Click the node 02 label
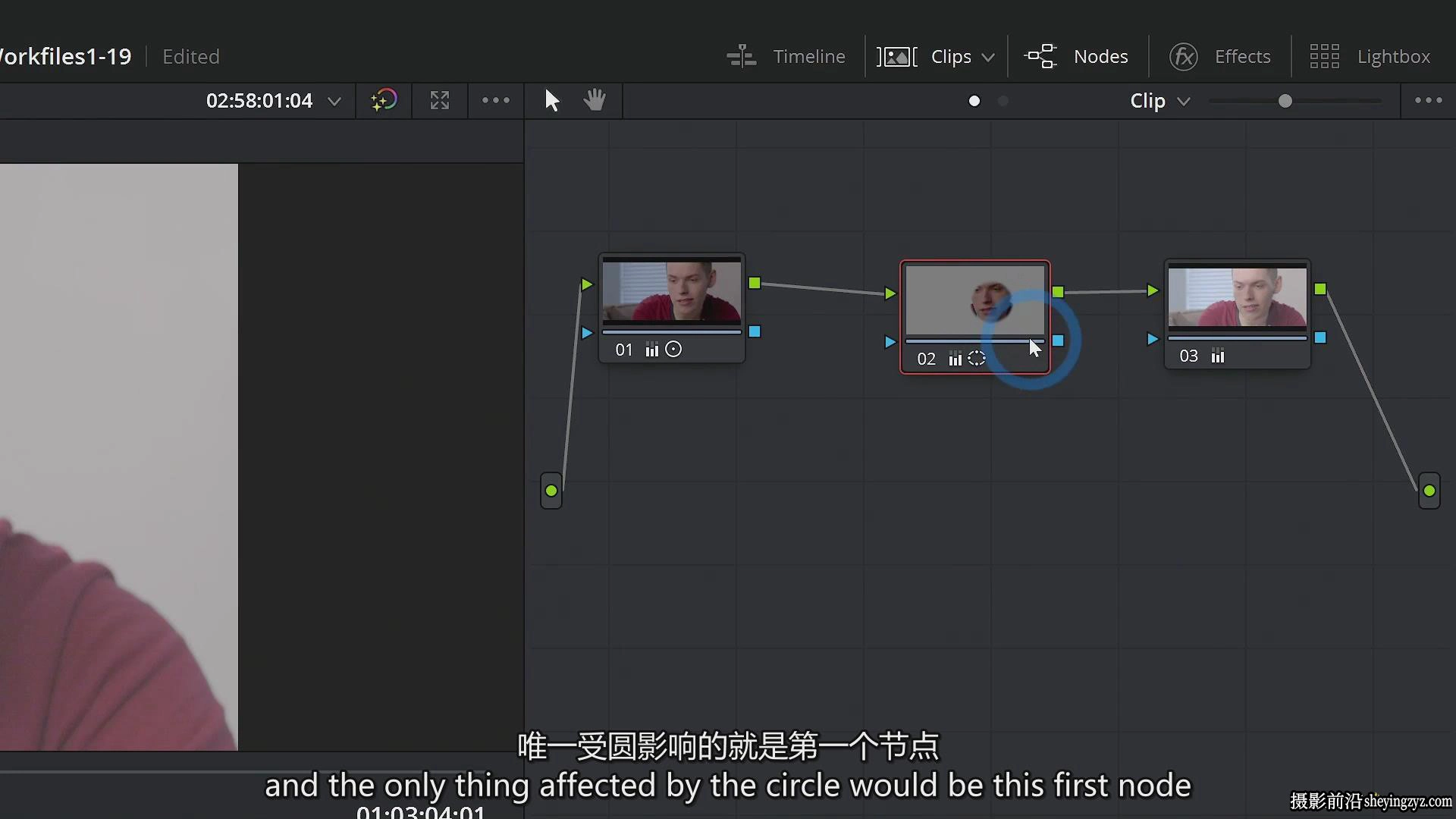Screen dimensions: 1456x819 point(927,359)
